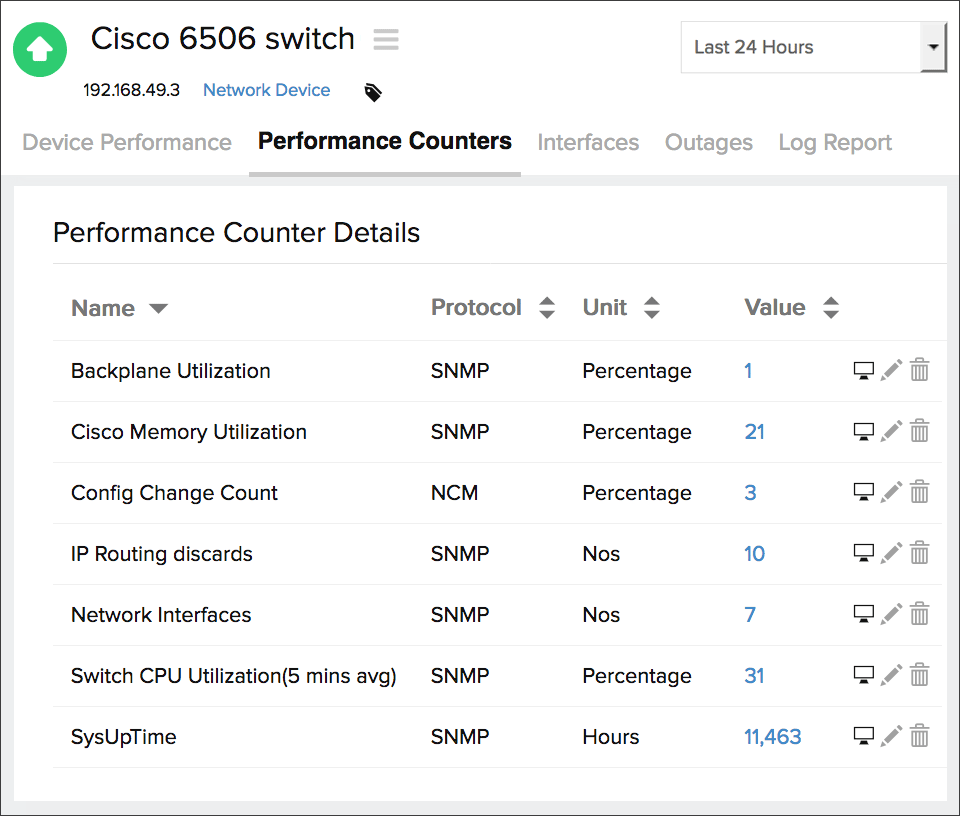Click the Nos unit cell for IP Routing discards

601,554
